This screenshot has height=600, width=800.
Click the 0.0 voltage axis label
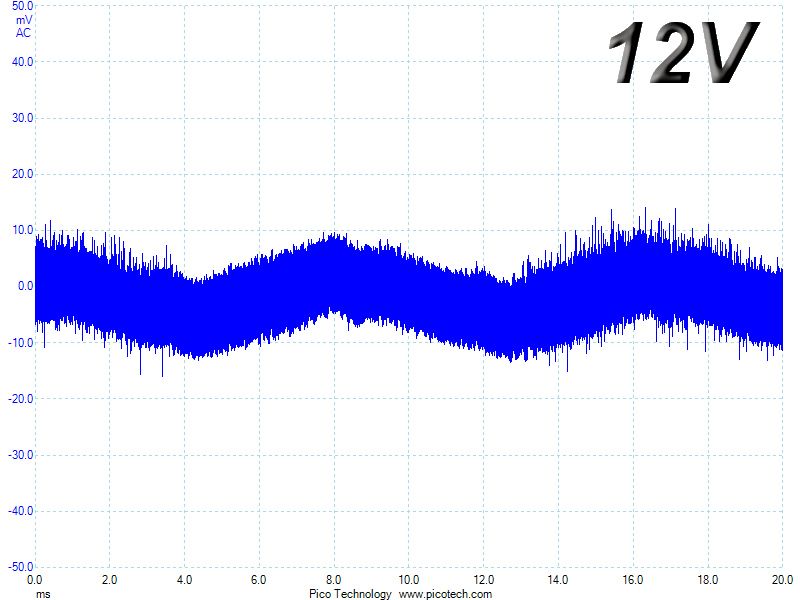coord(26,286)
